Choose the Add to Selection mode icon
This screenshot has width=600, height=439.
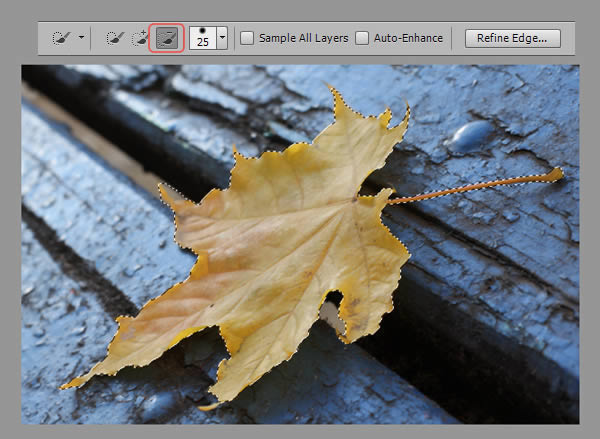pyautogui.click(x=139, y=39)
